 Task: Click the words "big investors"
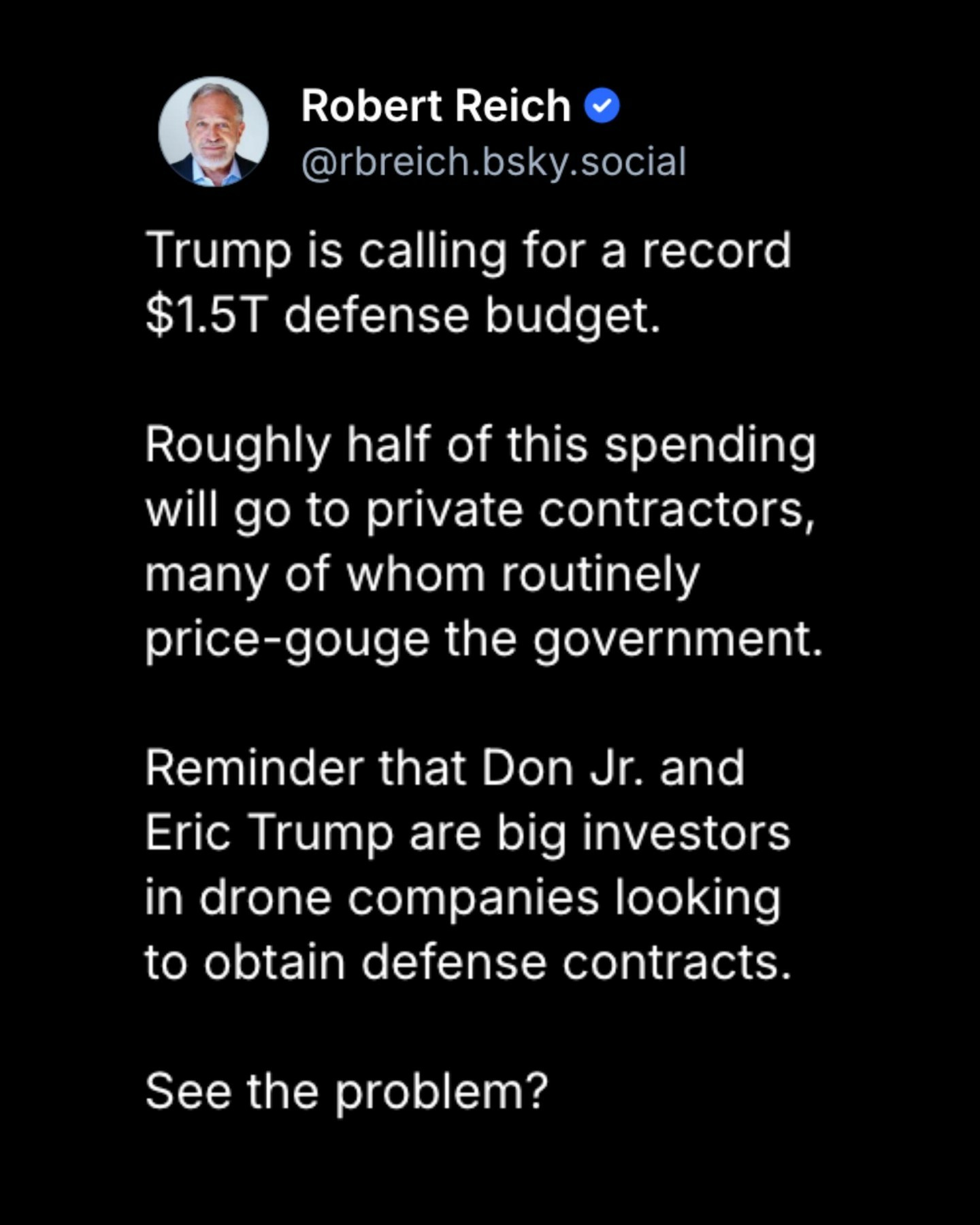coord(643,833)
